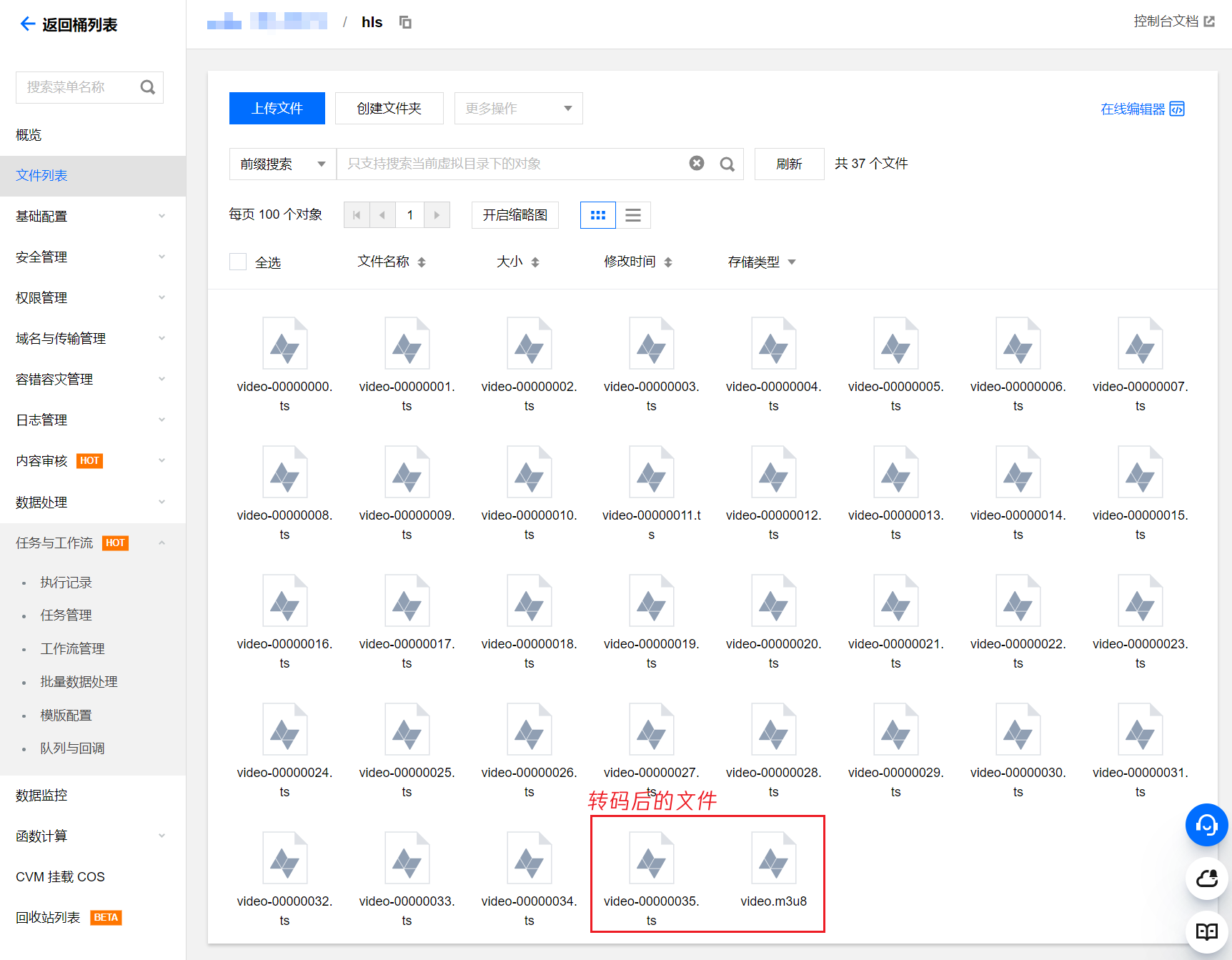Enable thumbnail preview mode
Image resolution: width=1232 pixels, height=960 pixels.
[x=515, y=215]
